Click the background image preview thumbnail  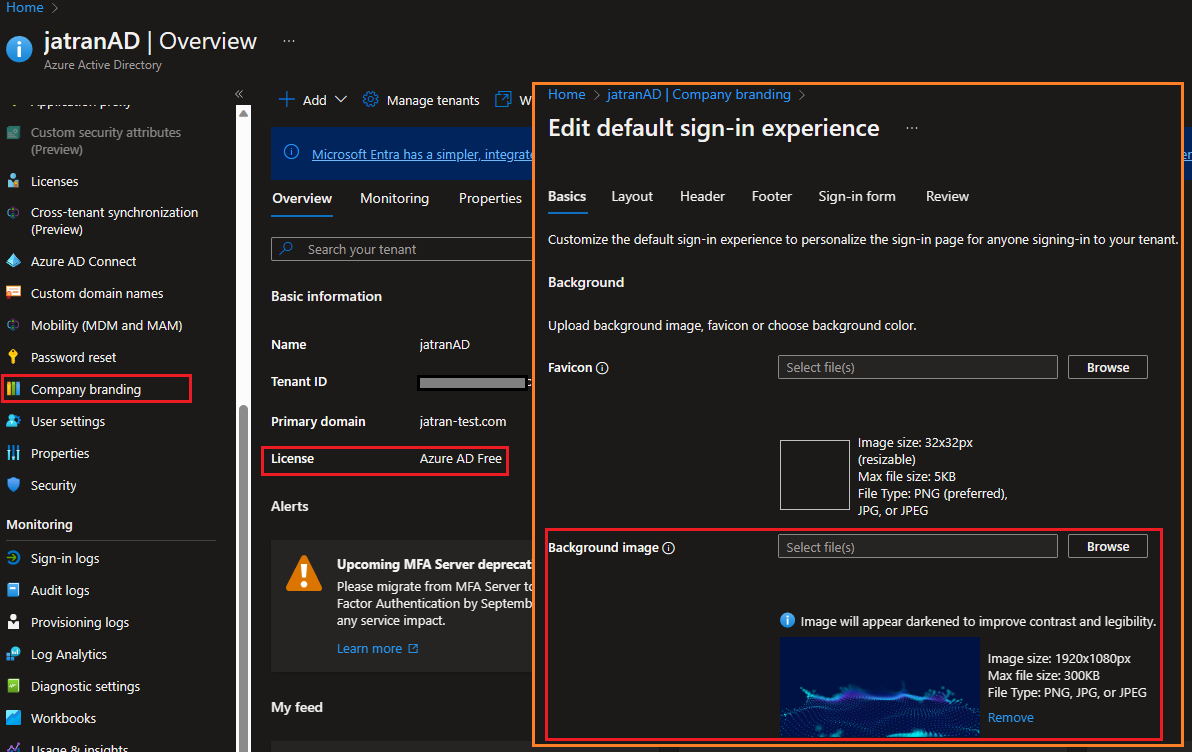pyautogui.click(x=880, y=687)
